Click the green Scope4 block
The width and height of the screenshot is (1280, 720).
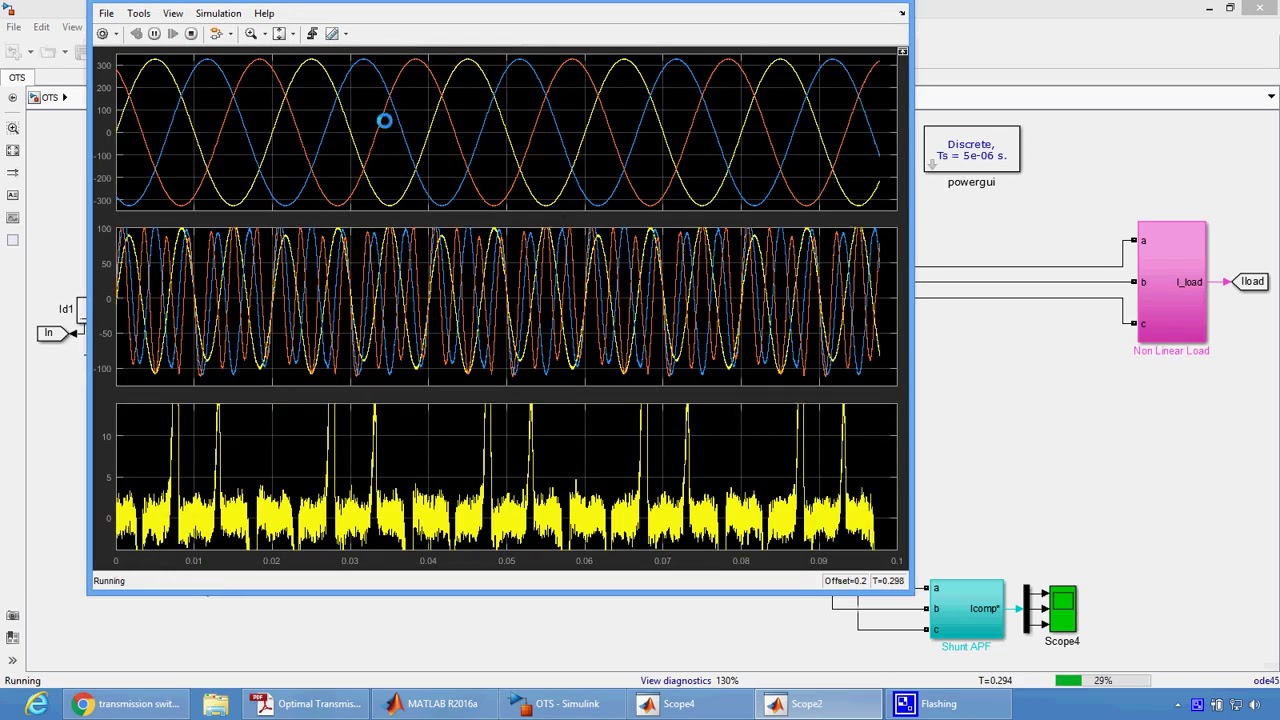tap(1062, 610)
